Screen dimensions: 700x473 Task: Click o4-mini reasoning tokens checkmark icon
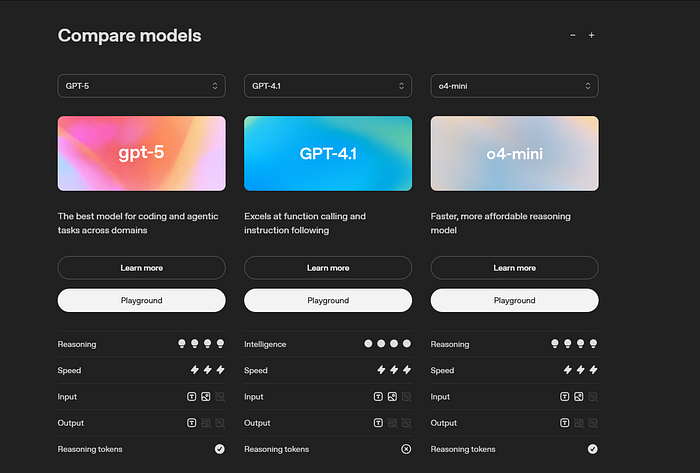(x=592, y=449)
